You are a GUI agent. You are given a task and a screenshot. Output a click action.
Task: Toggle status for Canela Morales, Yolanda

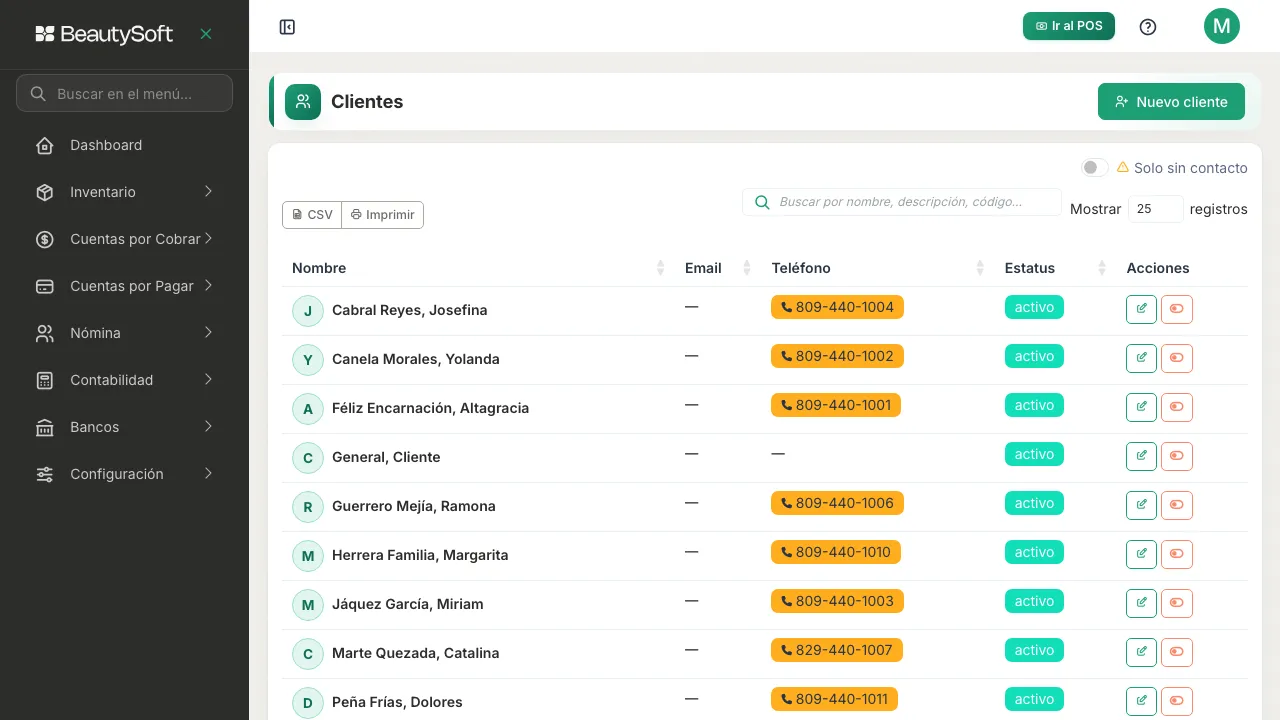[x=1177, y=358]
